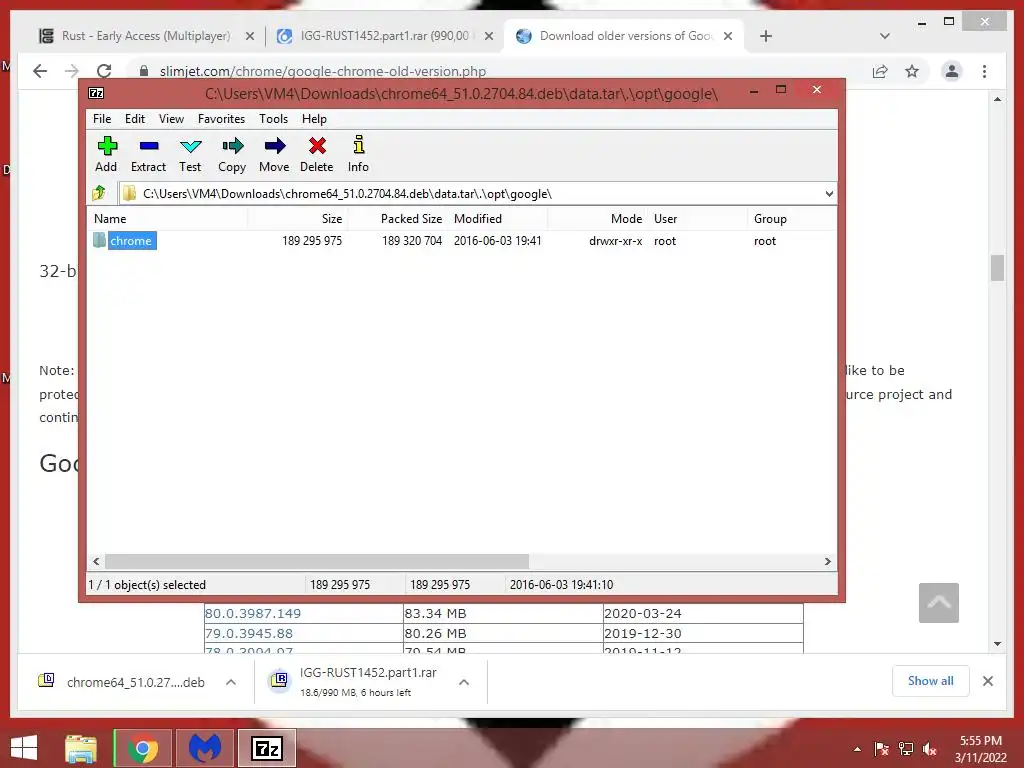The image size is (1024, 768).
Task: Open the Edit menu
Action: click(135, 119)
